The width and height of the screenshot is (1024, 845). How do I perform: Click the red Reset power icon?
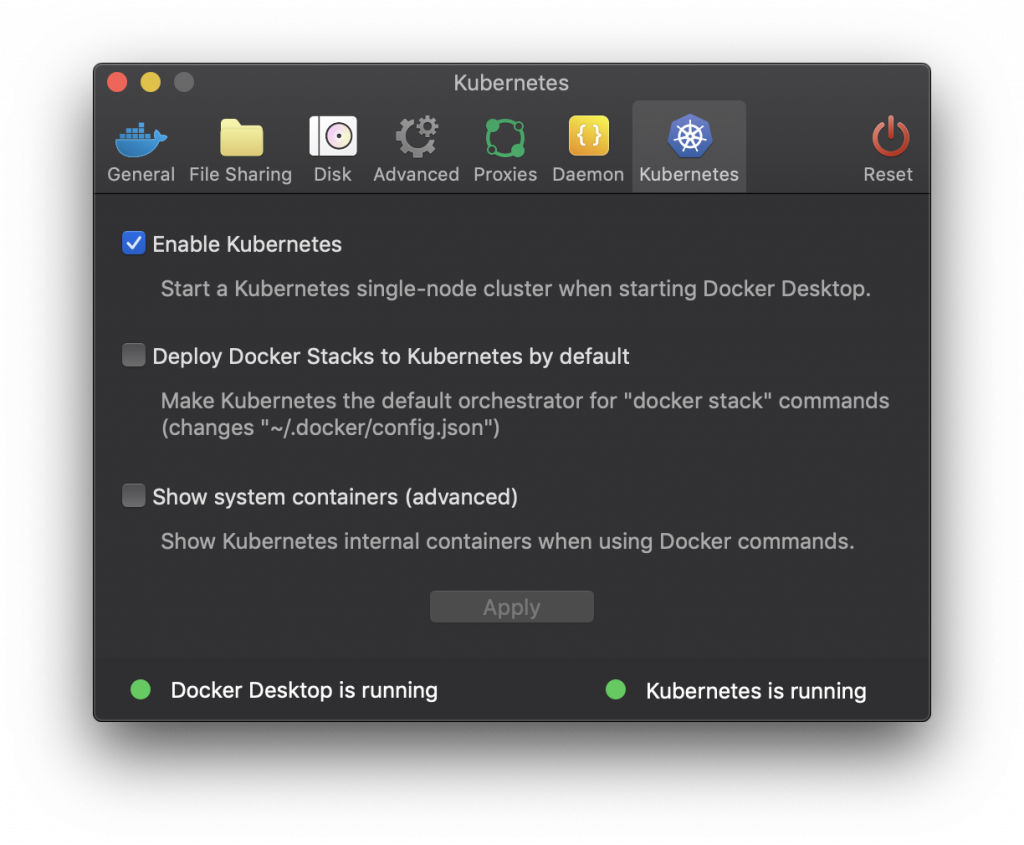pos(889,137)
